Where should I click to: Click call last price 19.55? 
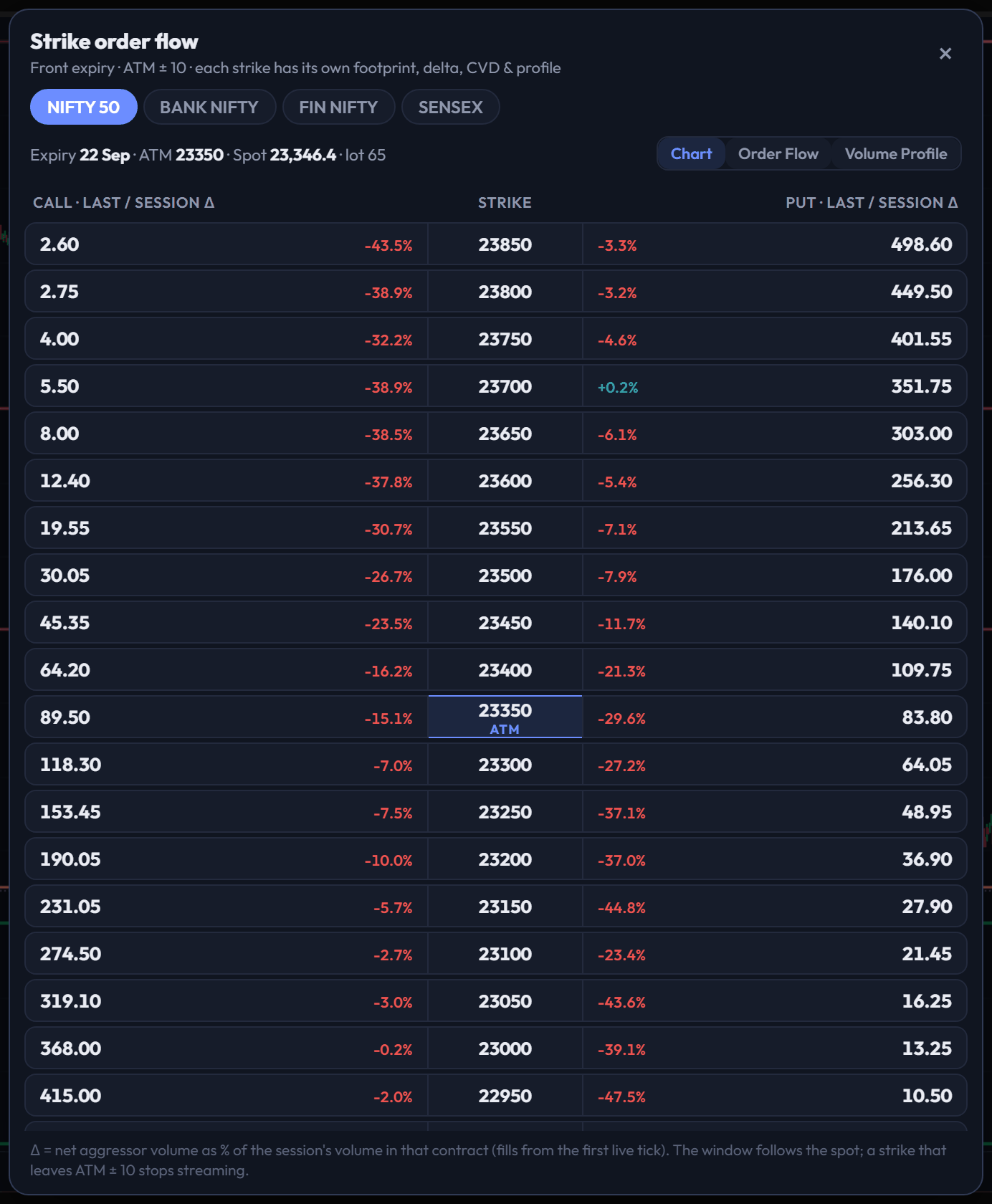click(x=65, y=528)
